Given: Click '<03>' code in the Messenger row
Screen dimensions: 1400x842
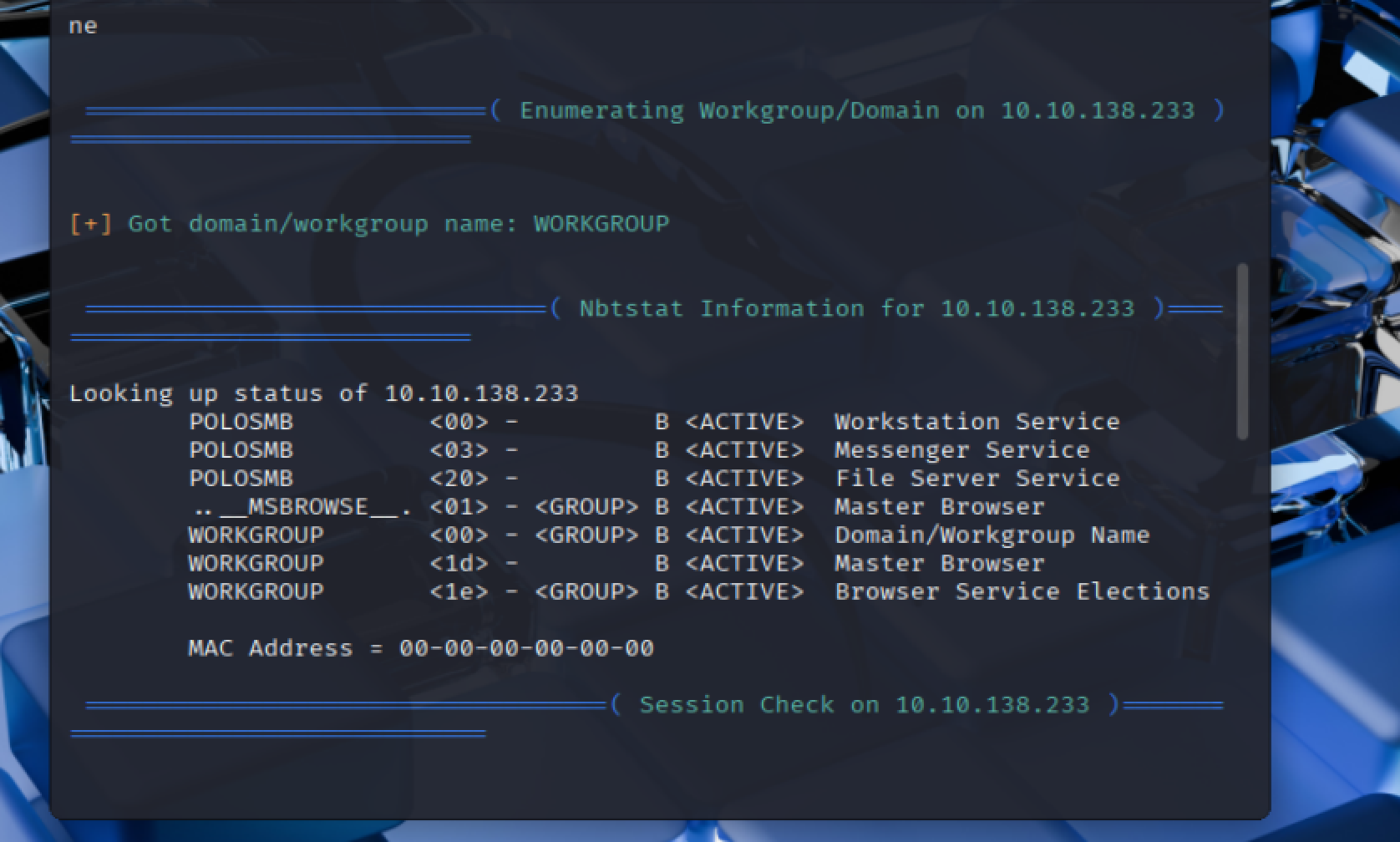Looking at the screenshot, I should point(459,450).
